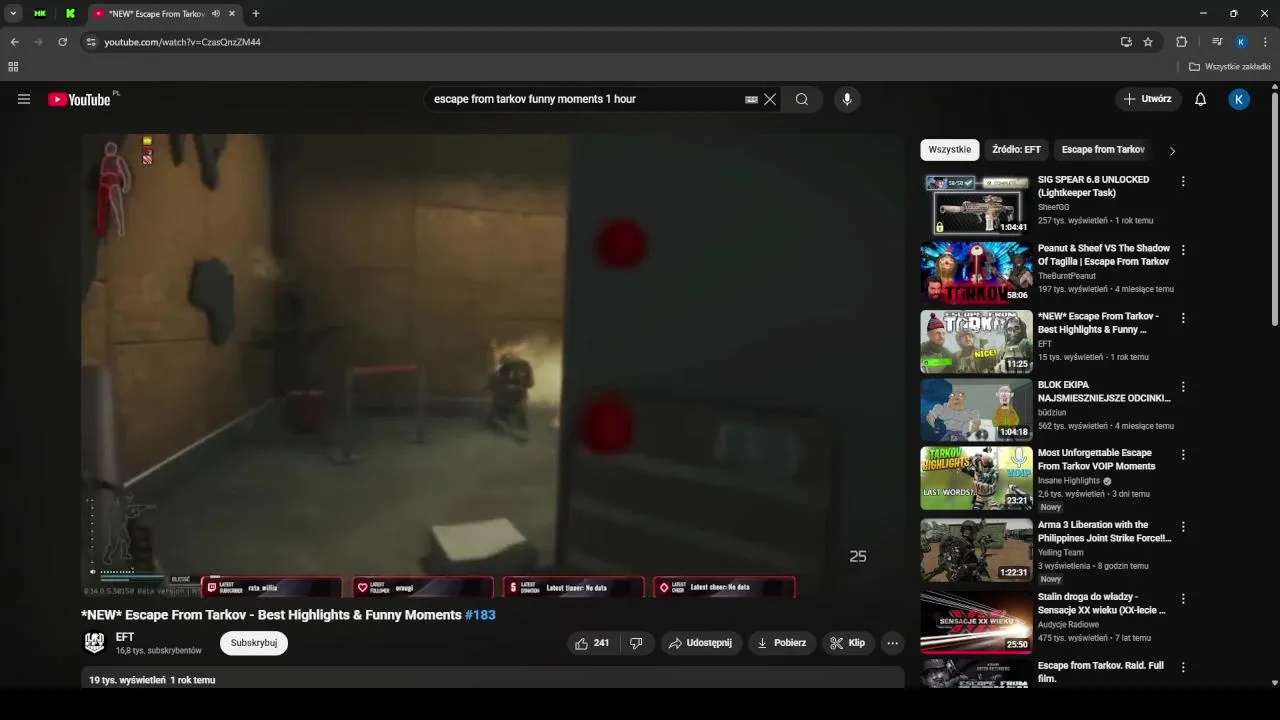Like the video with thumbs up
Image resolution: width=1280 pixels, height=720 pixels.
[592, 643]
